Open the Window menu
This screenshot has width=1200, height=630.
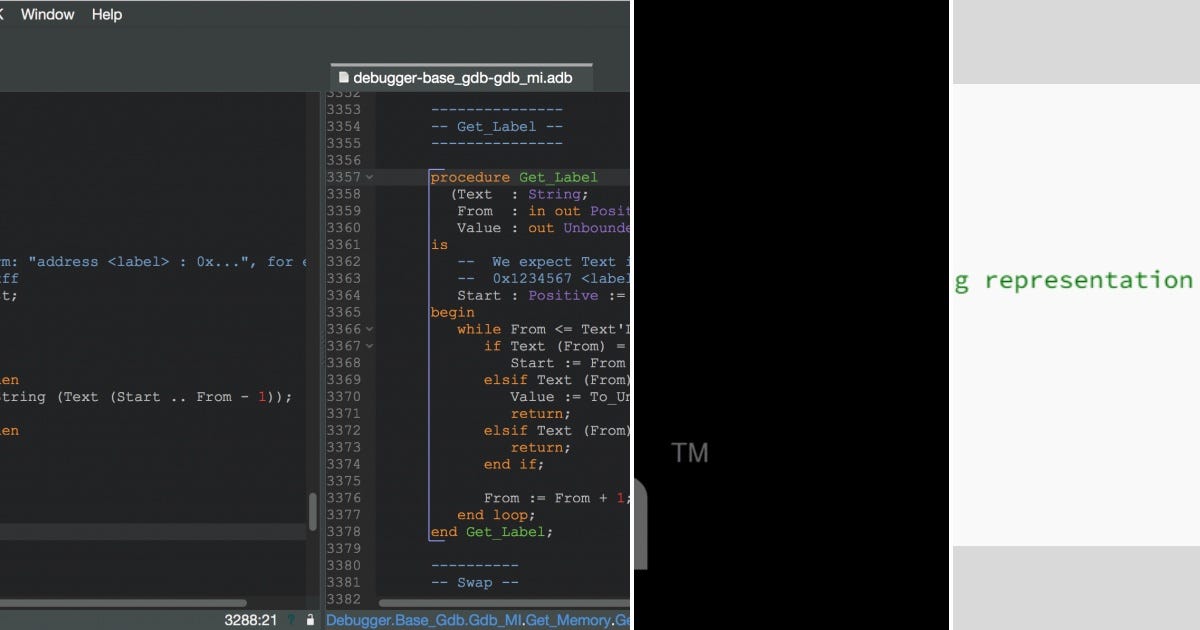[47, 14]
